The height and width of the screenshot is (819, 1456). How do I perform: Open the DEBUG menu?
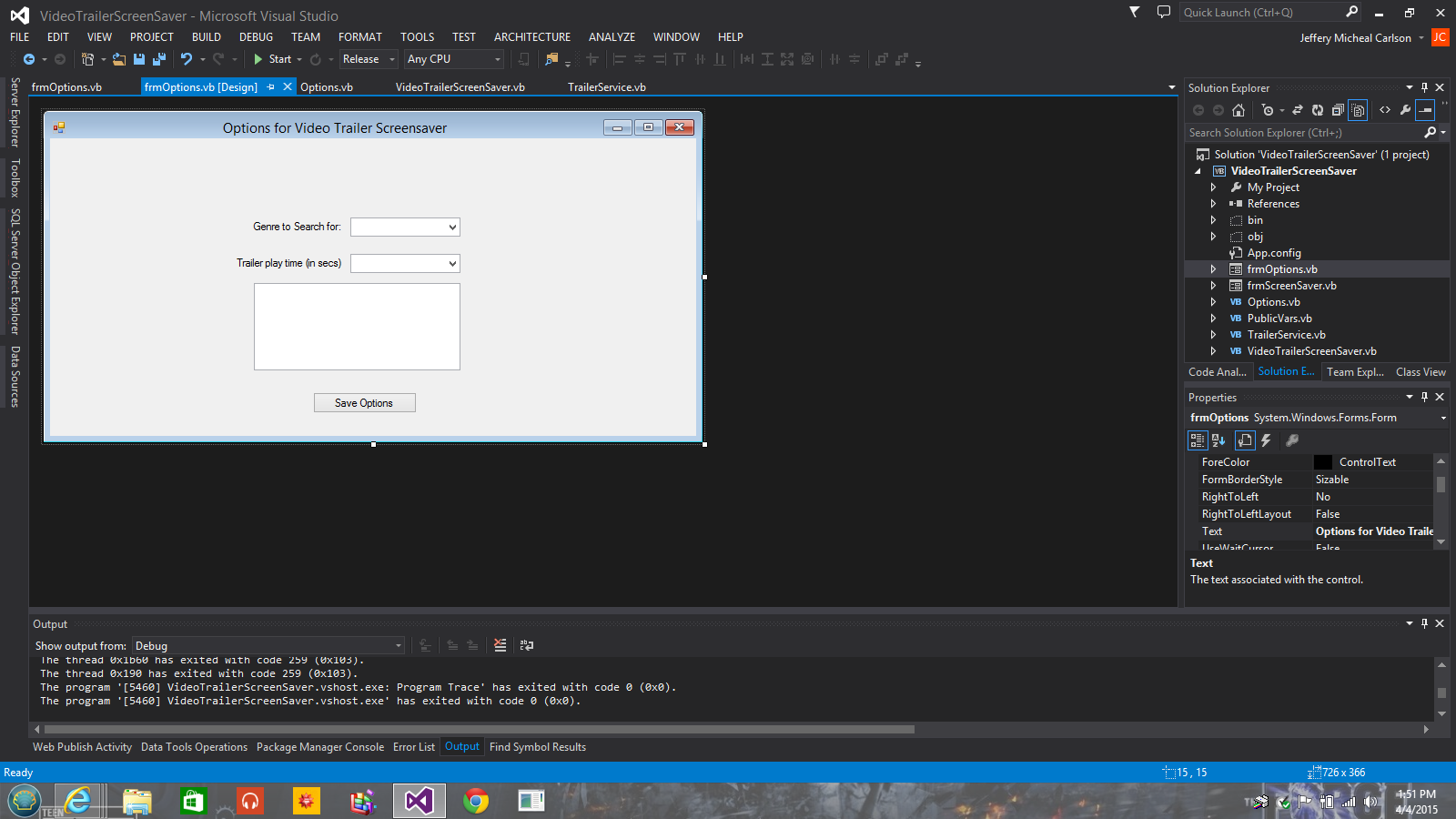tap(256, 37)
